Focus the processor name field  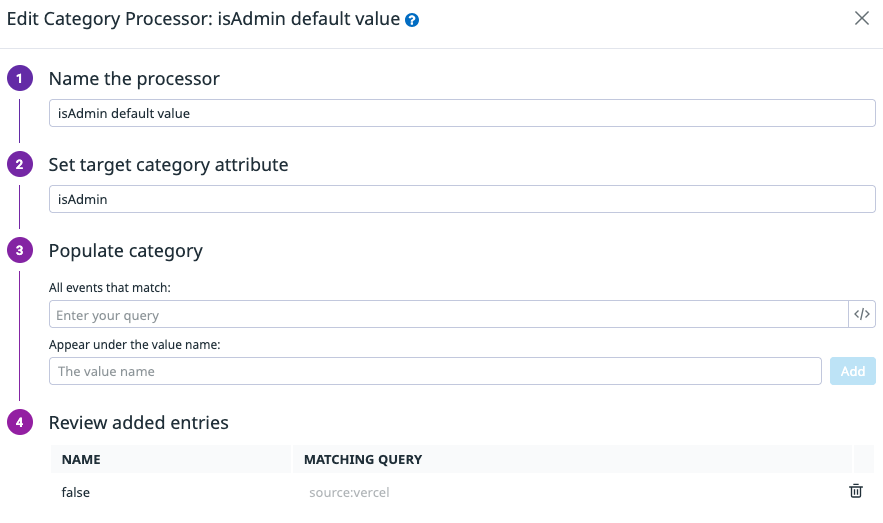(x=462, y=113)
